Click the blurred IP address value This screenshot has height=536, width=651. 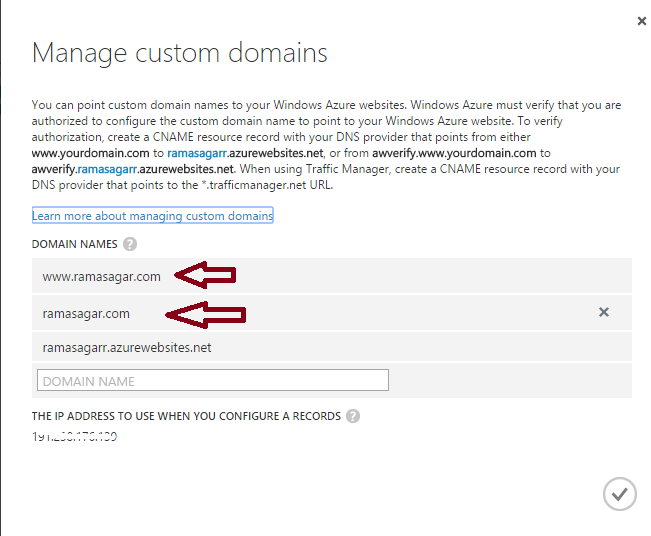(75, 437)
